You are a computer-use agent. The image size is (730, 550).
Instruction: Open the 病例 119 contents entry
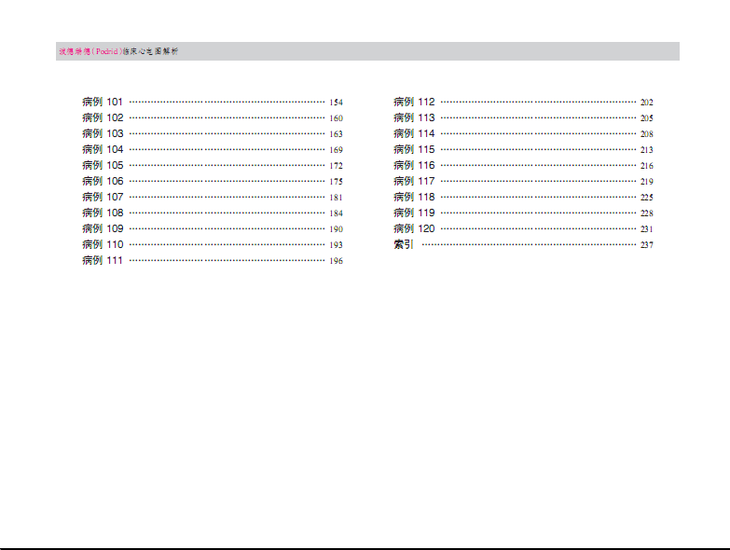[414, 213]
